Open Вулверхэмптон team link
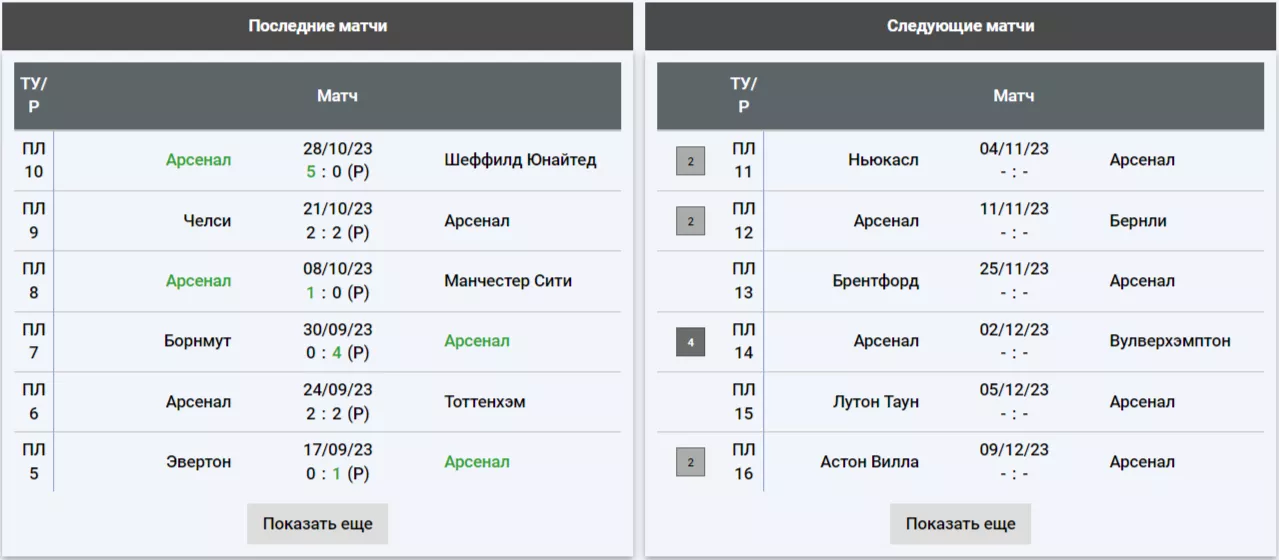The image size is (1279, 560). 1170,342
